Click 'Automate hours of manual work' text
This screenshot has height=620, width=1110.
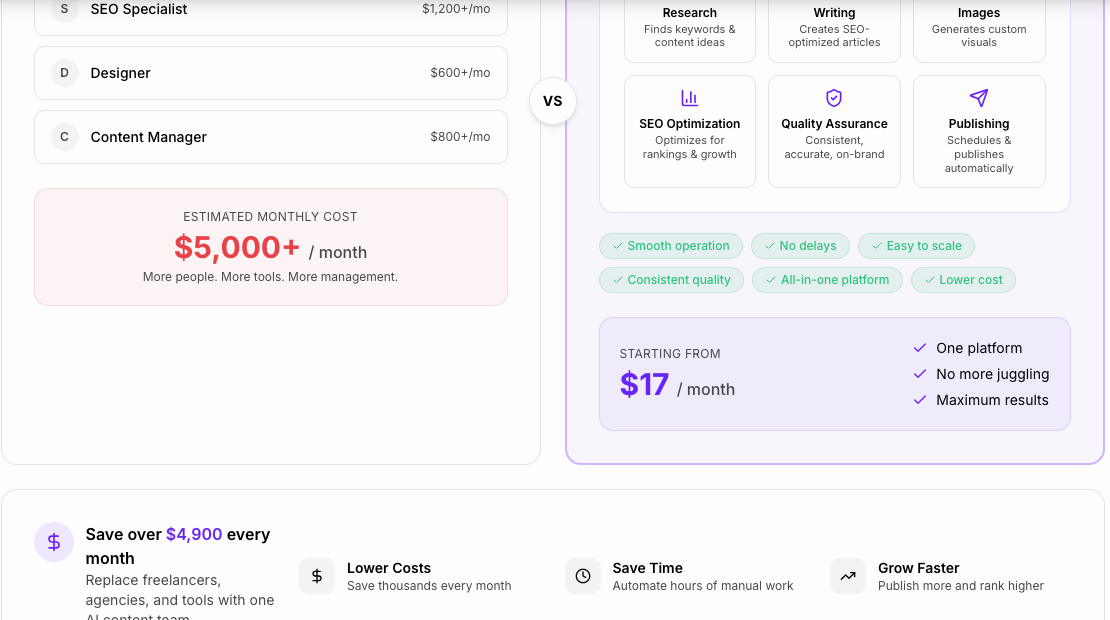point(703,586)
